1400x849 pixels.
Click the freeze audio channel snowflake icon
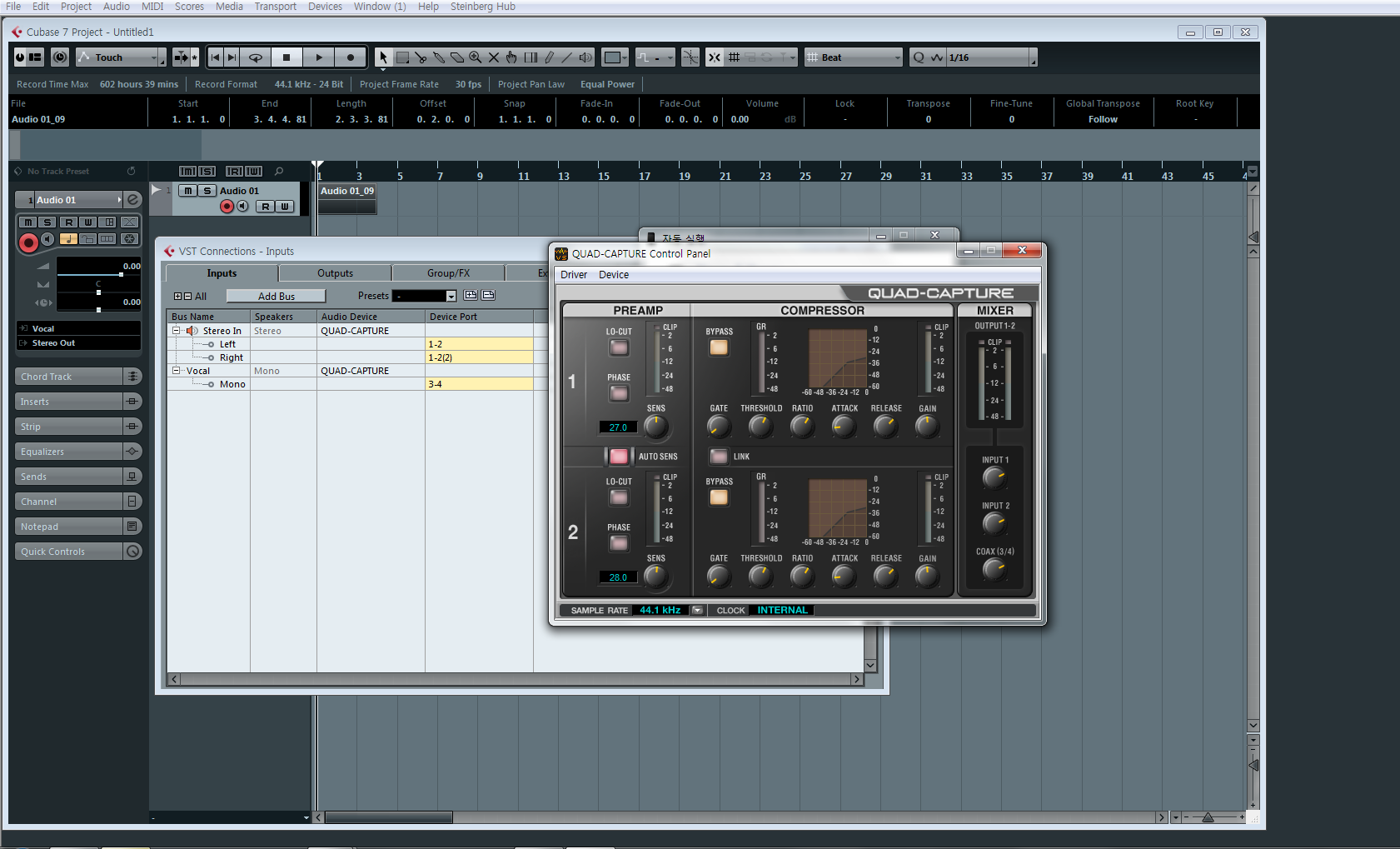[x=129, y=239]
